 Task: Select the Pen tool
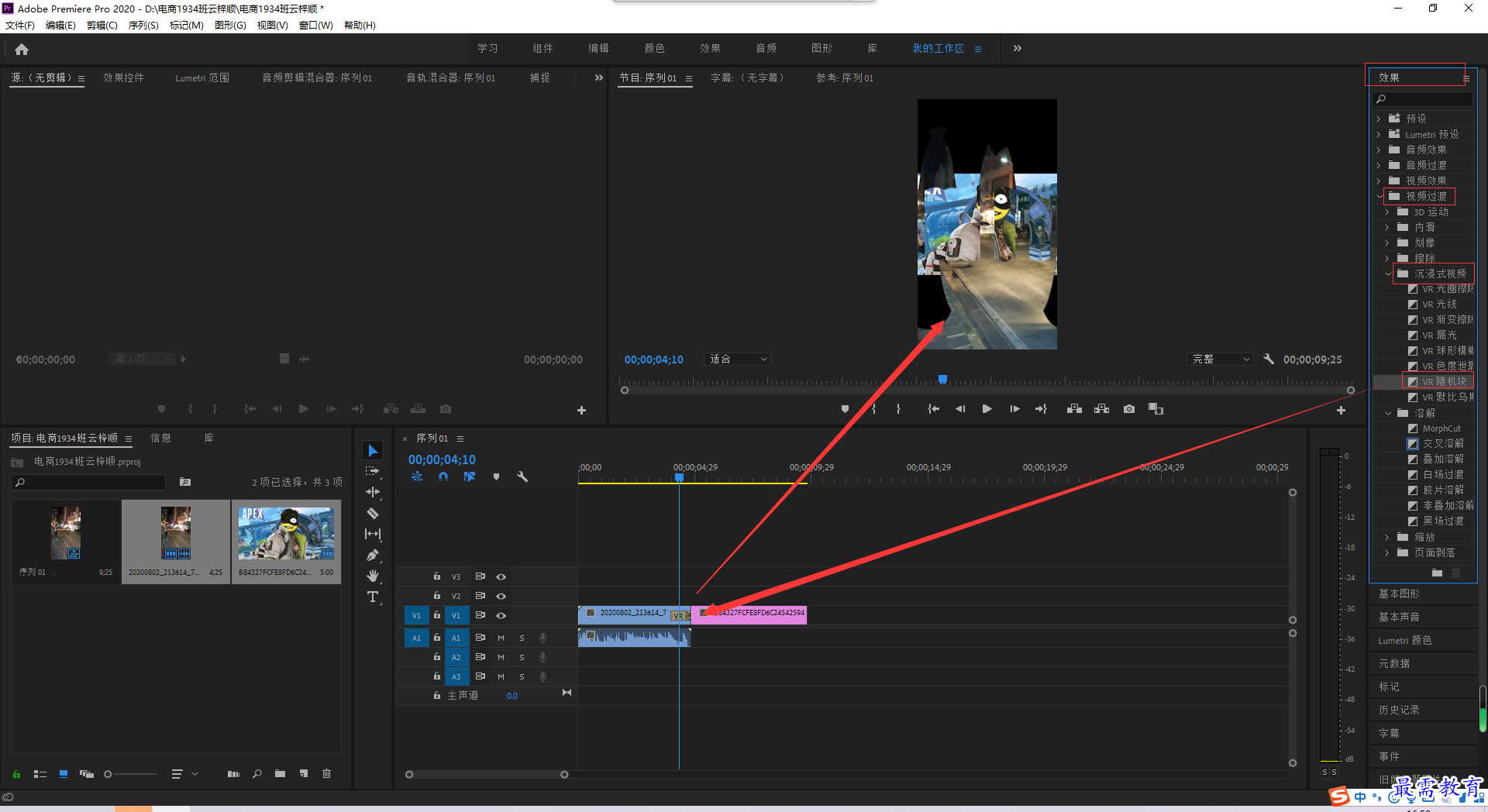pyautogui.click(x=373, y=555)
